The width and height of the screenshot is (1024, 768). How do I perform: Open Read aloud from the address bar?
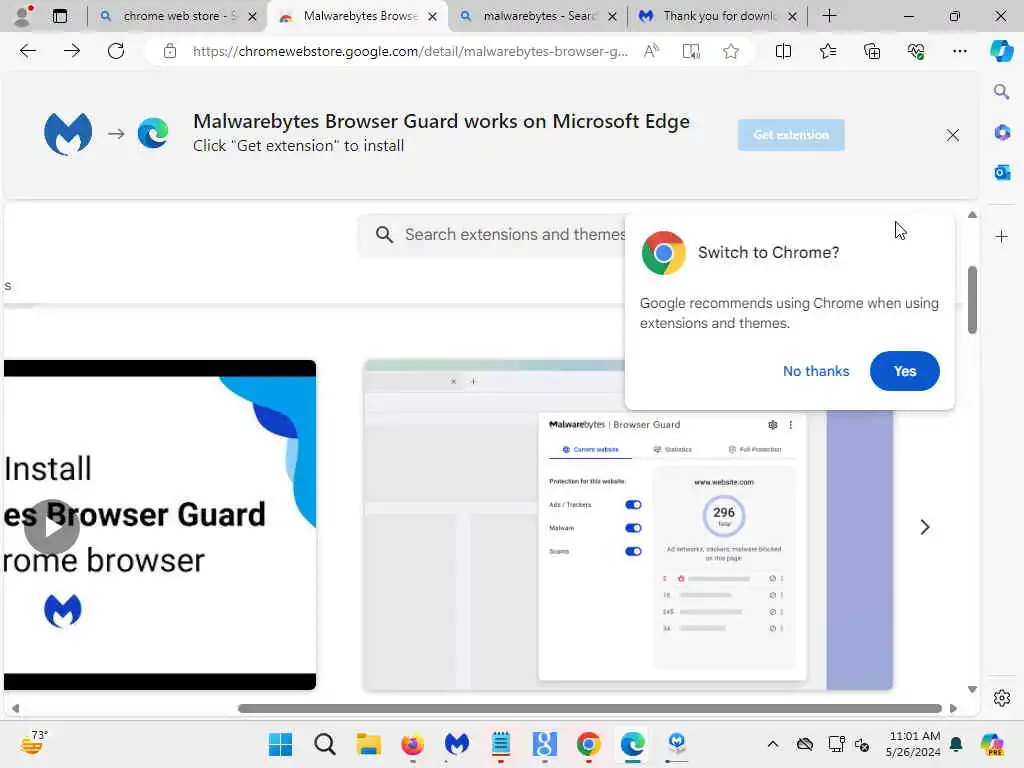pos(651,51)
